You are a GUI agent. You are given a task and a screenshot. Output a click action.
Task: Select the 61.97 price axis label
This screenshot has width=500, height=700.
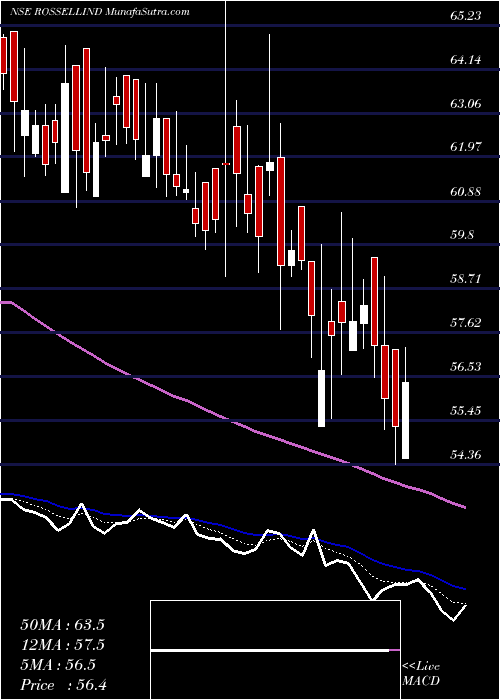(466, 148)
